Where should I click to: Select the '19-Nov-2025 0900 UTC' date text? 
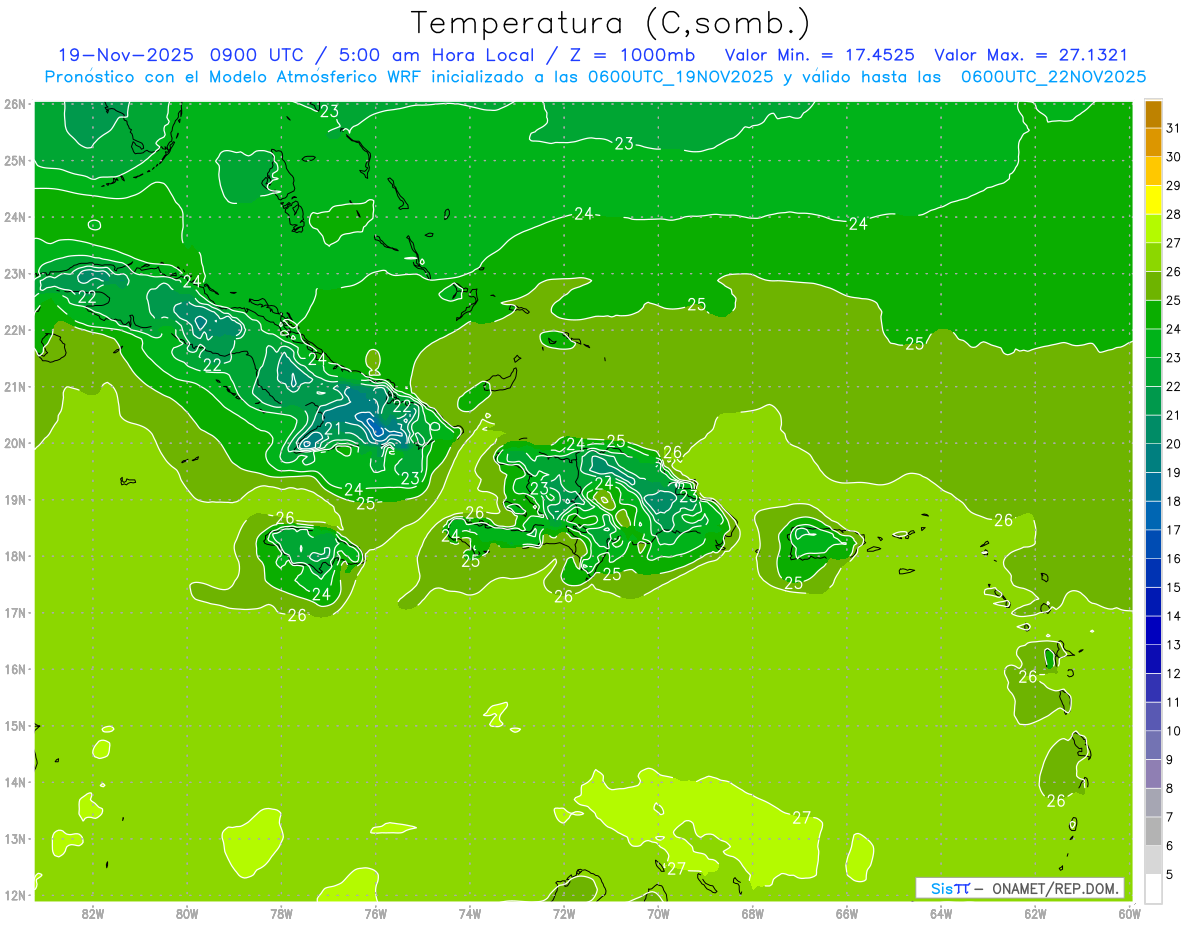coord(181,55)
